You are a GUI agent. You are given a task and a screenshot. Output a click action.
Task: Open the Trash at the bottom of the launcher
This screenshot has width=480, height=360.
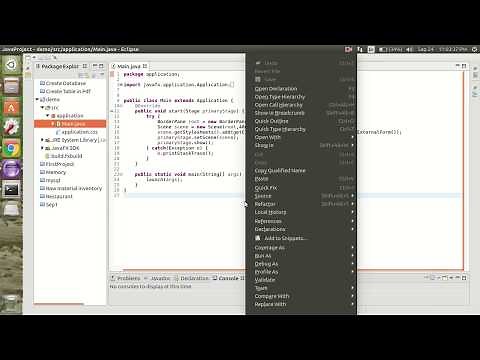tap(11, 303)
